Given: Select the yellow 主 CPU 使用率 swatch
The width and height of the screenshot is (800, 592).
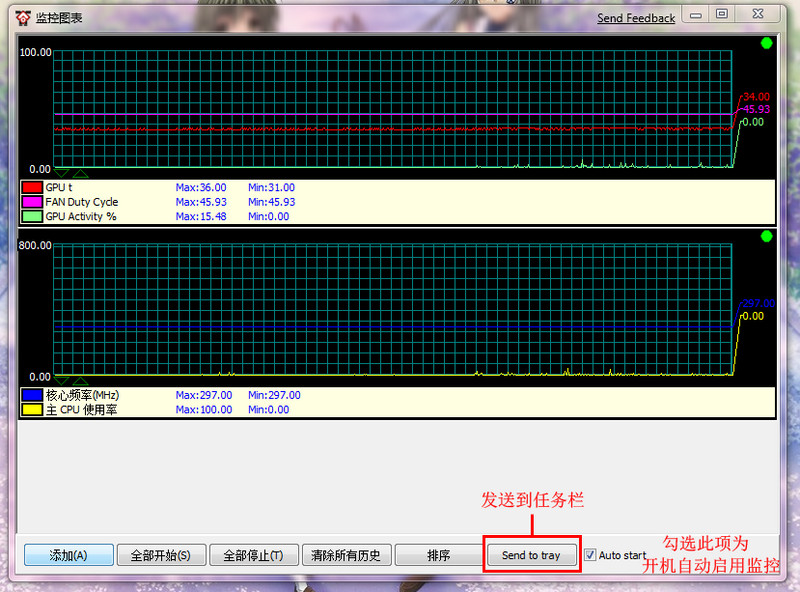Looking at the screenshot, I should 32,410.
